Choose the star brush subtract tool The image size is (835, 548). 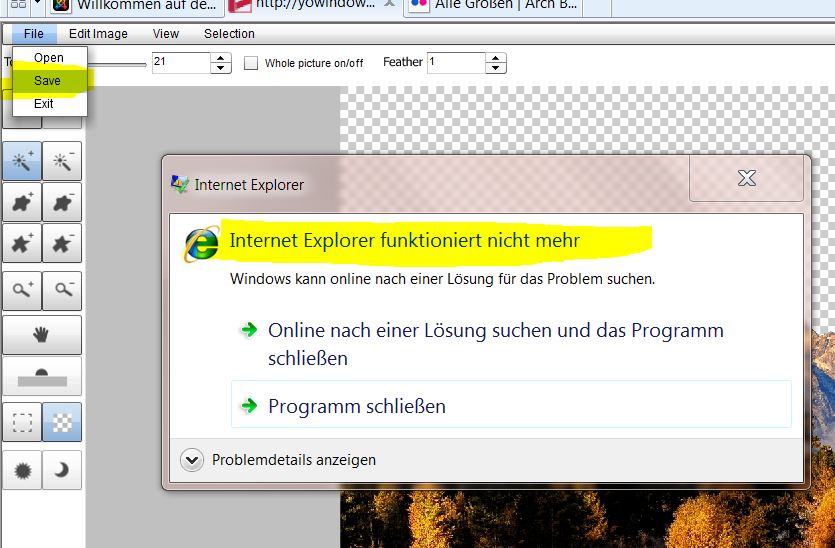click(x=62, y=243)
